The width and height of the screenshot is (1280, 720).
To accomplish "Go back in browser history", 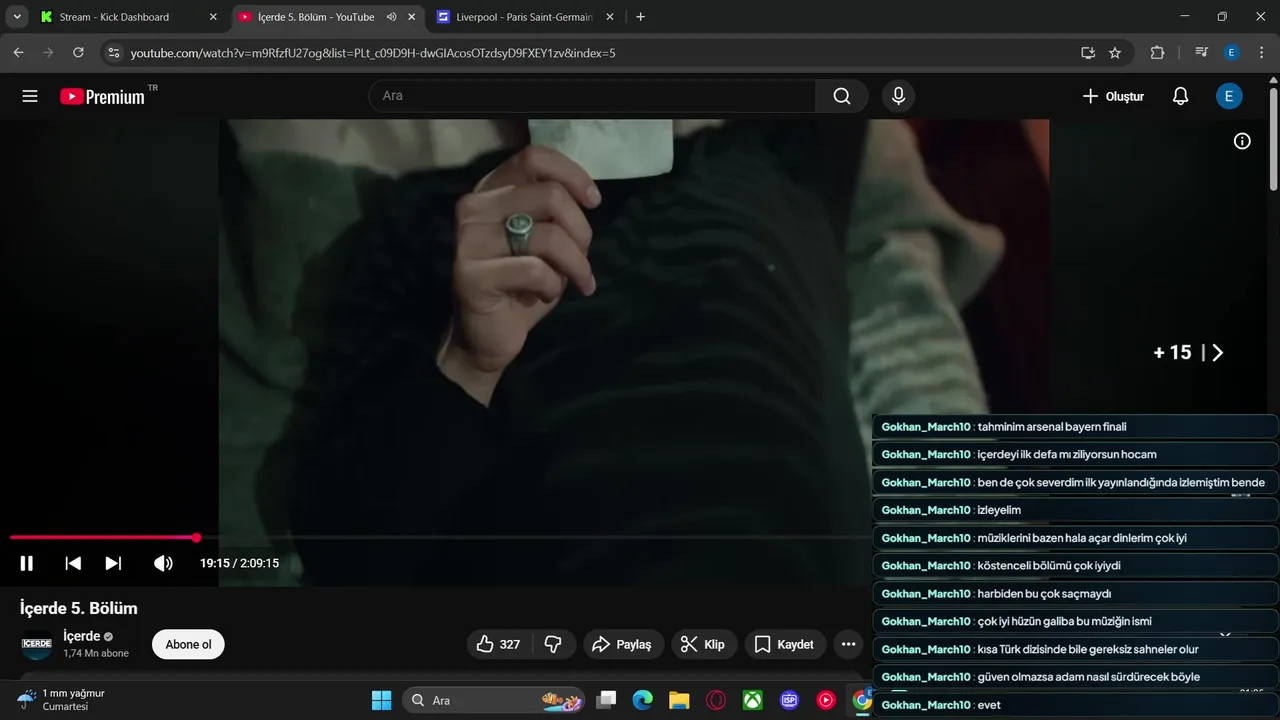I will 19,53.
